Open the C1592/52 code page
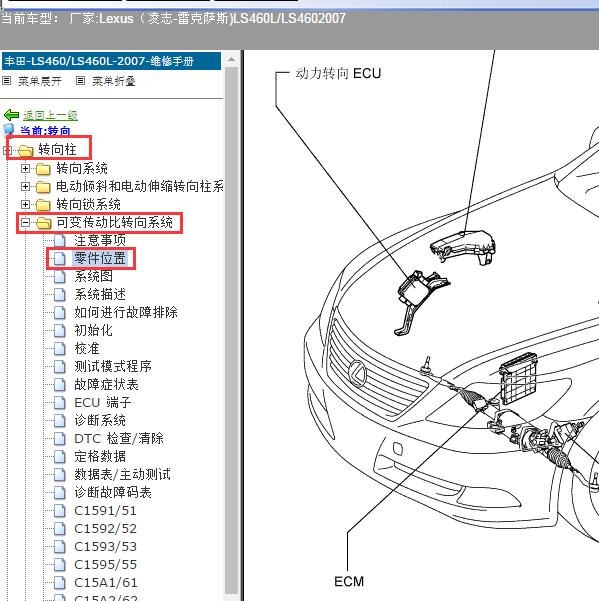The height and width of the screenshot is (601, 599). (105, 529)
